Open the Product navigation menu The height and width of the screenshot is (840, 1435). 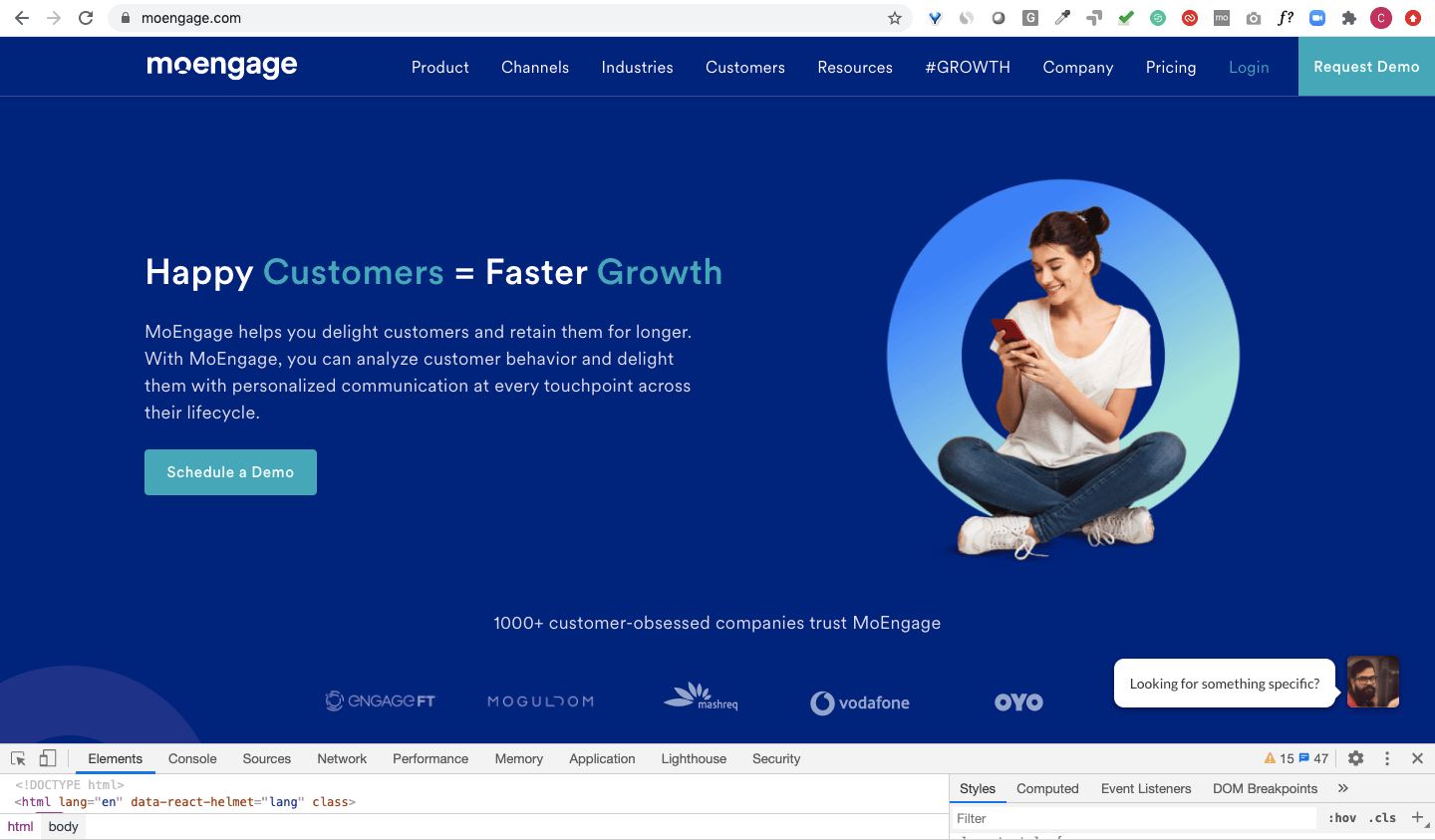[440, 67]
